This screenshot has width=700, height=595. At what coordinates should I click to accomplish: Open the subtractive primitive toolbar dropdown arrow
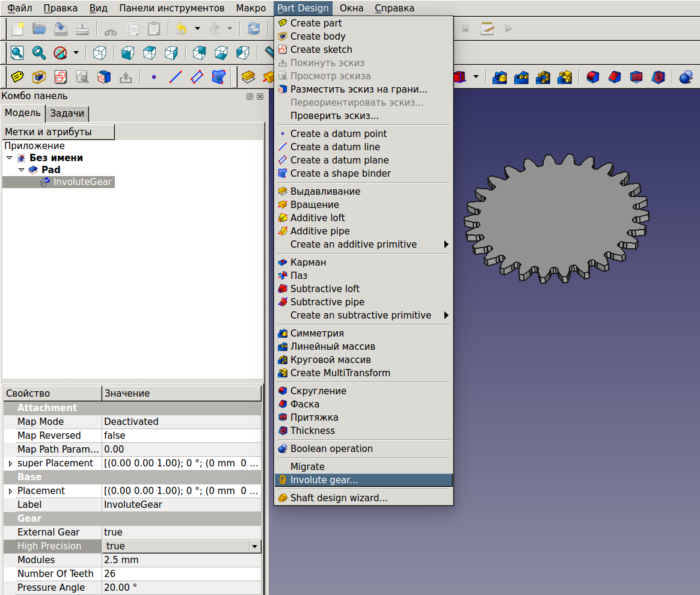click(x=476, y=77)
